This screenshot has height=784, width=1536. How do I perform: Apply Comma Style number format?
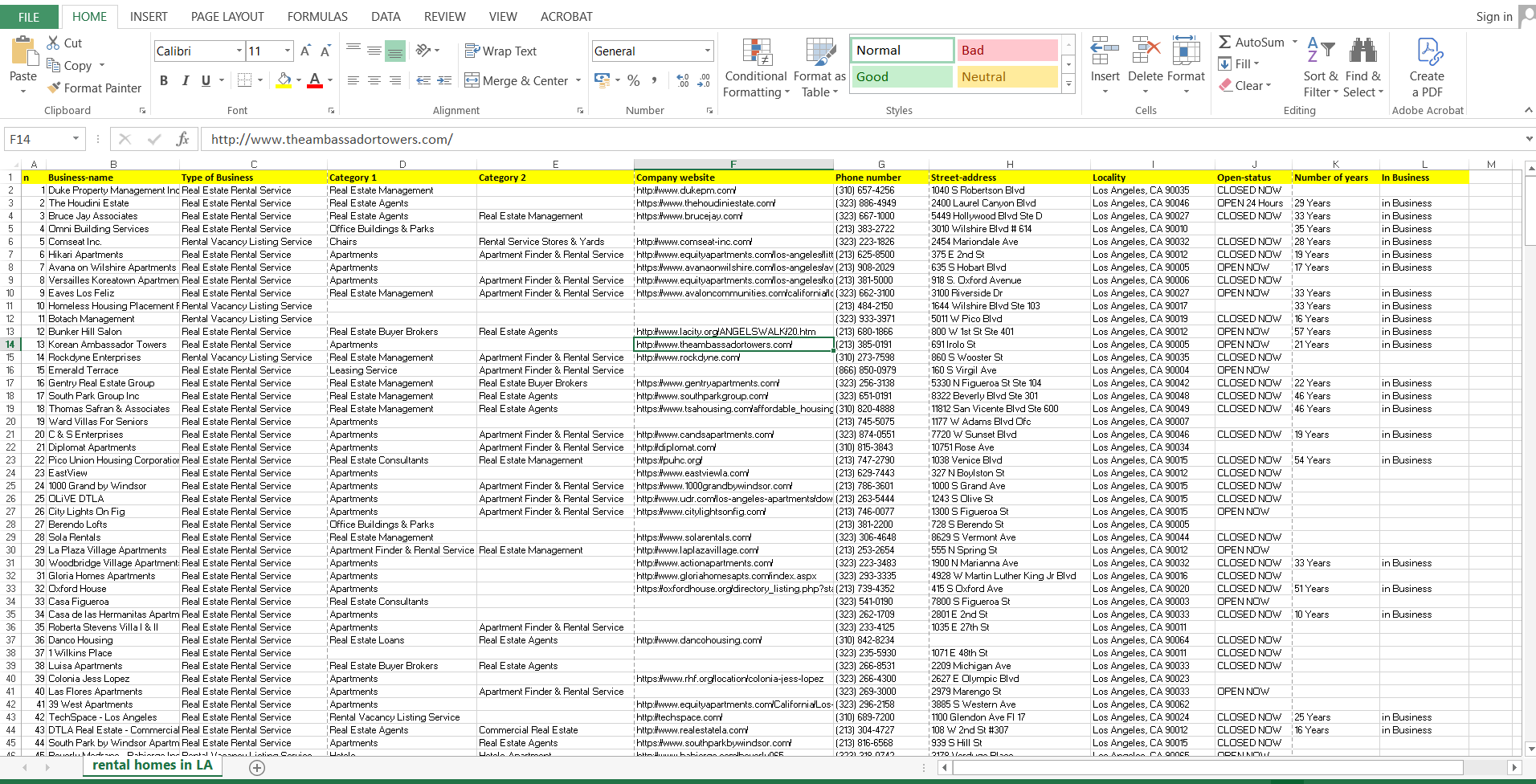655,80
